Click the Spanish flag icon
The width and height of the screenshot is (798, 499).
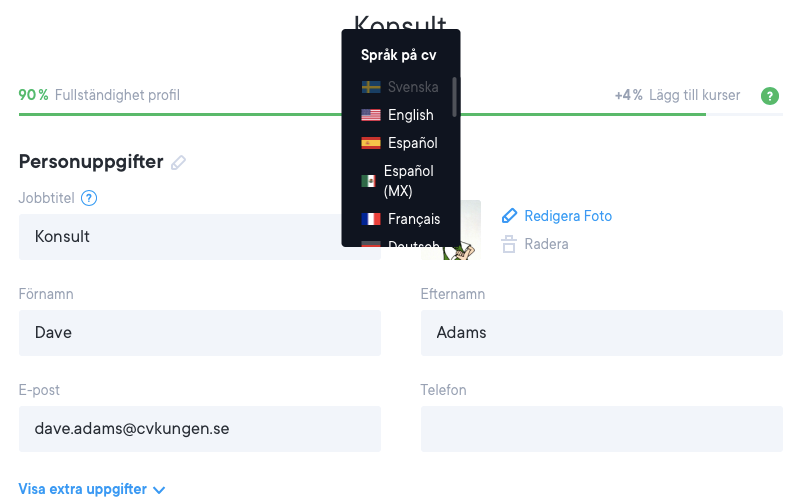[x=371, y=143]
